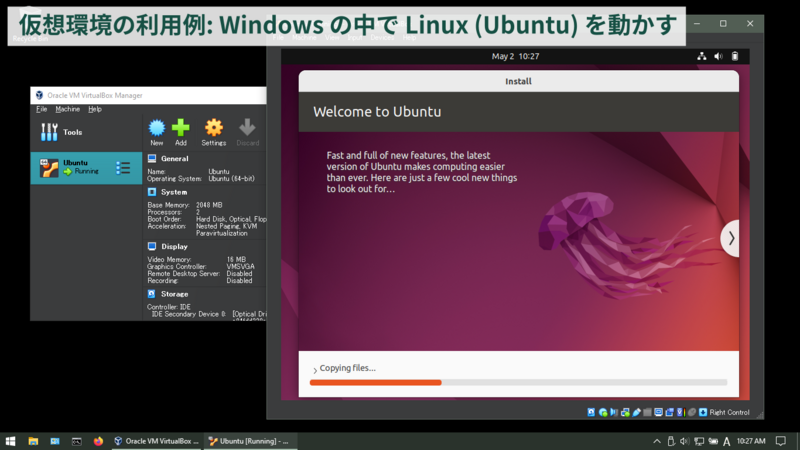Open the list menu icon beside Ubuntu VM
This screenshot has height=450, width=800.
(x=123, y=168)
